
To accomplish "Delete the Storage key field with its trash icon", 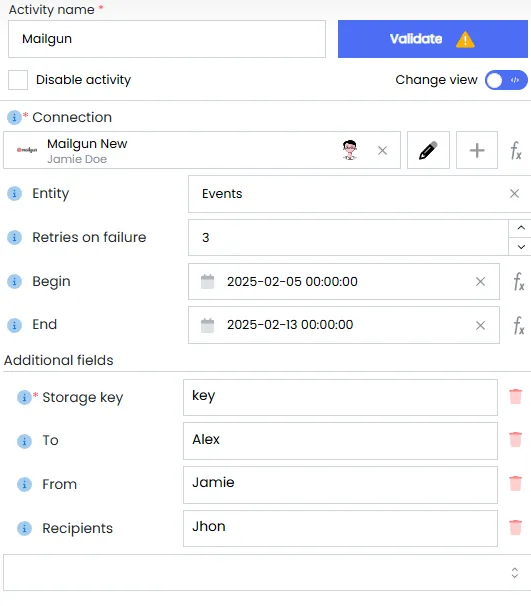I will (516, 397).
